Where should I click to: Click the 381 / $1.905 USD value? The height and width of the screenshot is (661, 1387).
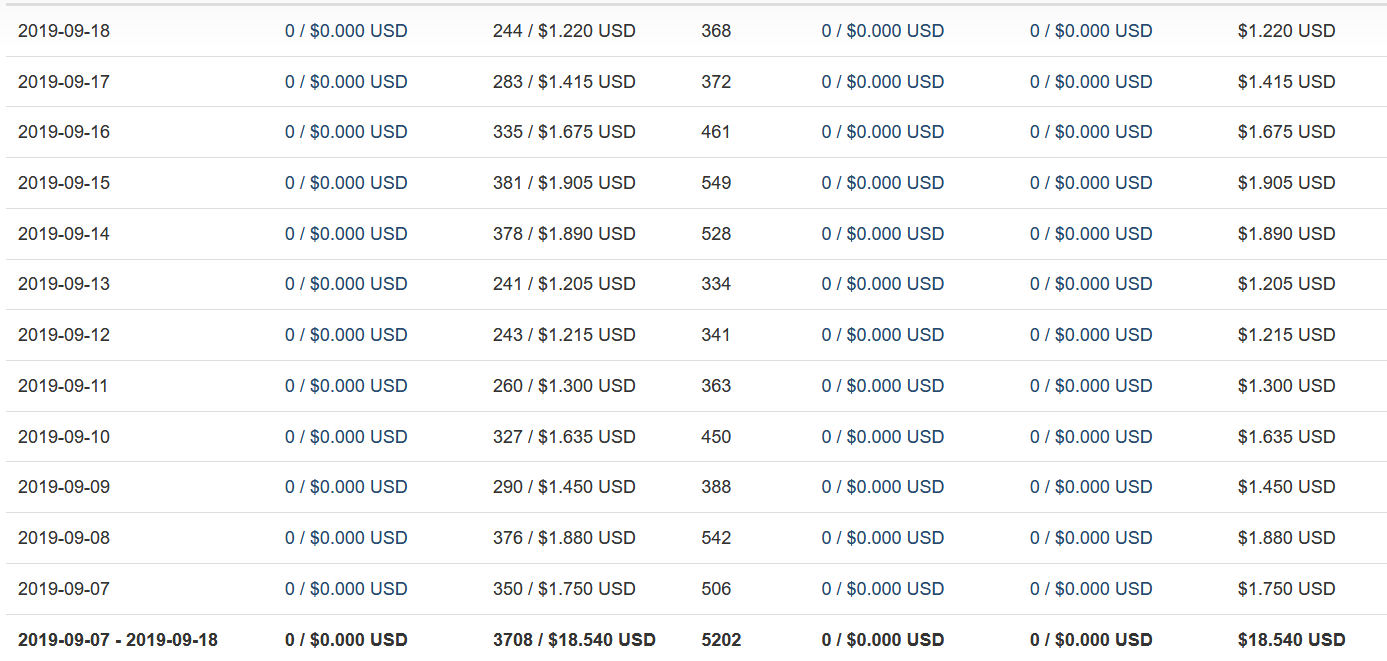tap(564, 183)
